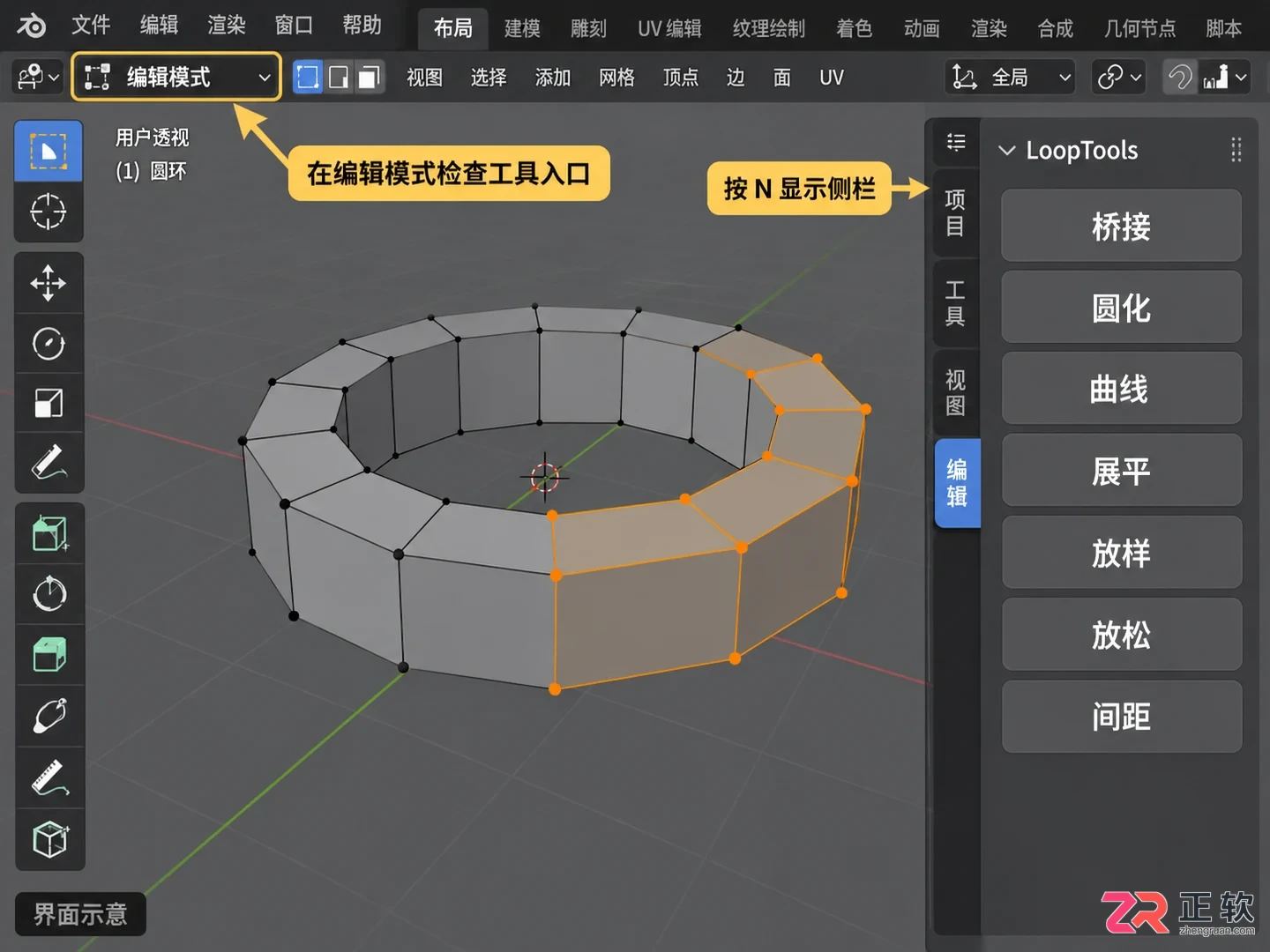Select the wireframe cube tool at toolbar bottom
Image resolution: width=1270 pixels, height=952 pixels.
pyautogui.click(x=49, y=839)
